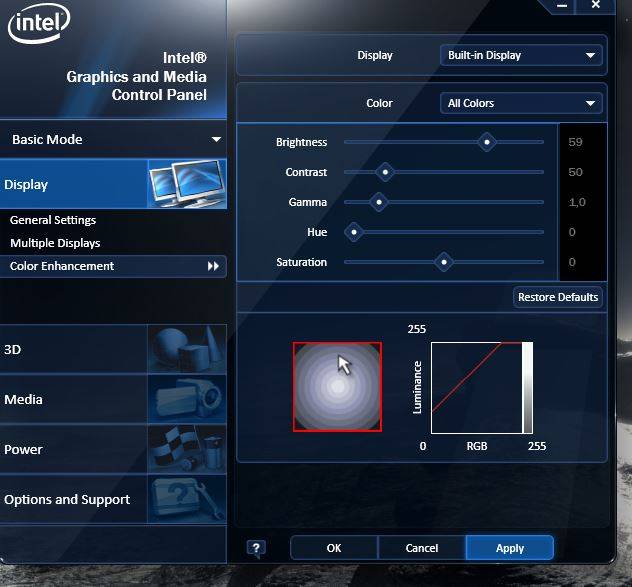Click the OK button
Viewport: 632px width, 587px height.
[334, 548]
